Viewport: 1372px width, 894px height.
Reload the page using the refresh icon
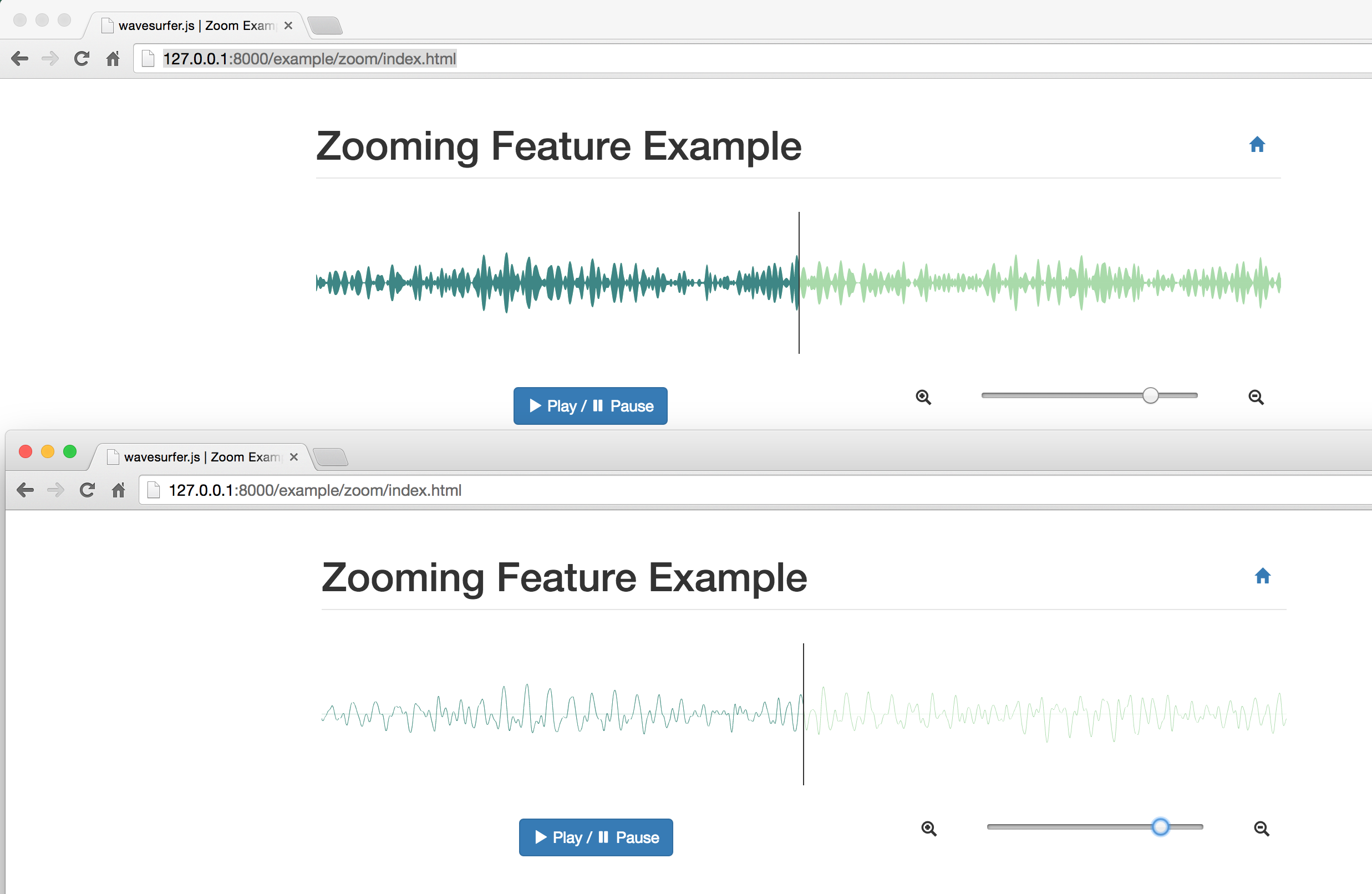(82, 58)
